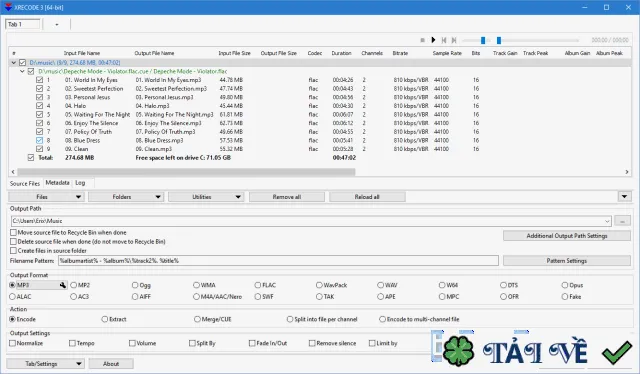Enable the Remove silence checkbox
This screenshot has width=640, height=374.
click(312, 343)
